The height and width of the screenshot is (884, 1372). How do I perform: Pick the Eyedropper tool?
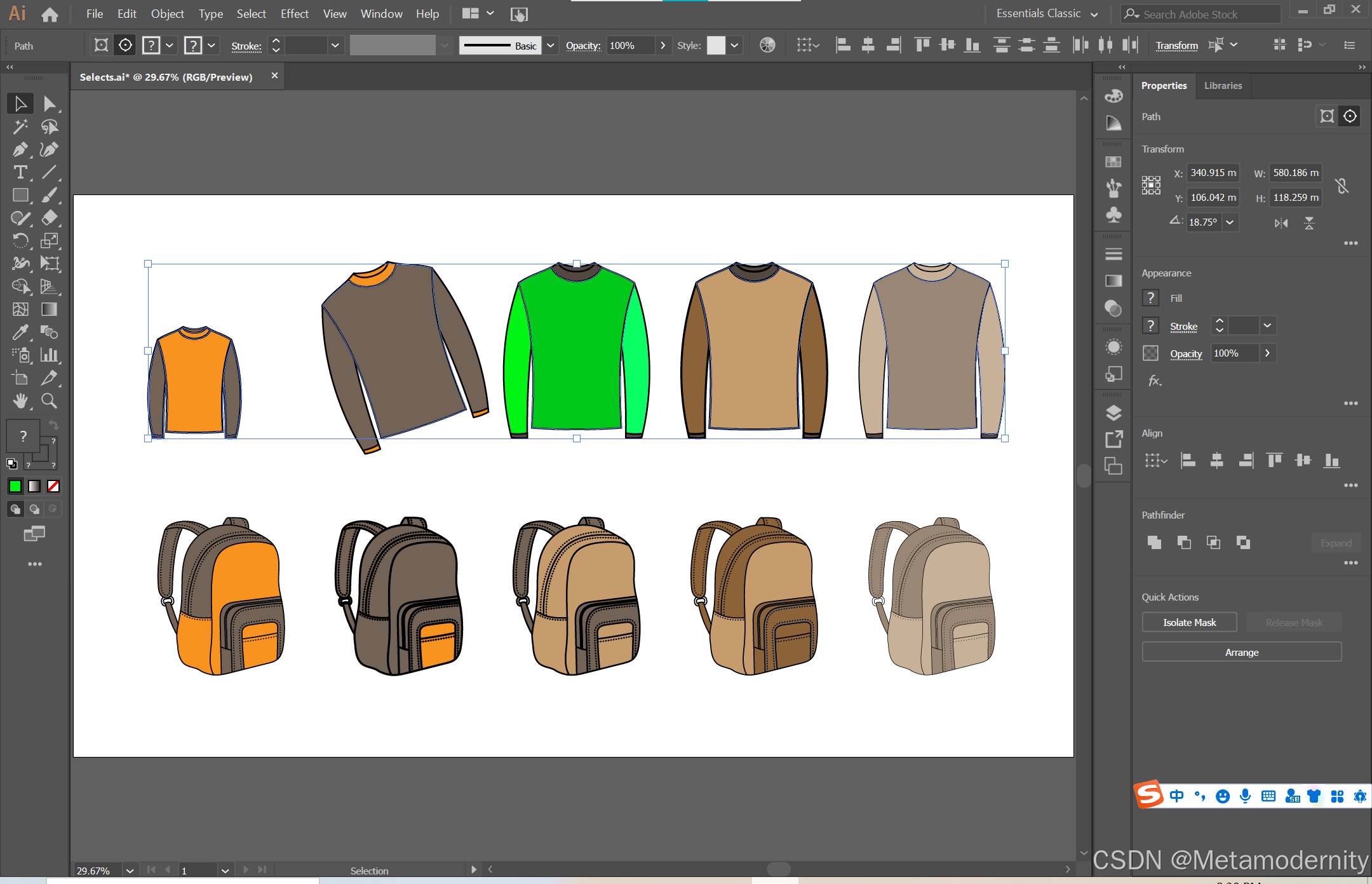pos(20,332)
